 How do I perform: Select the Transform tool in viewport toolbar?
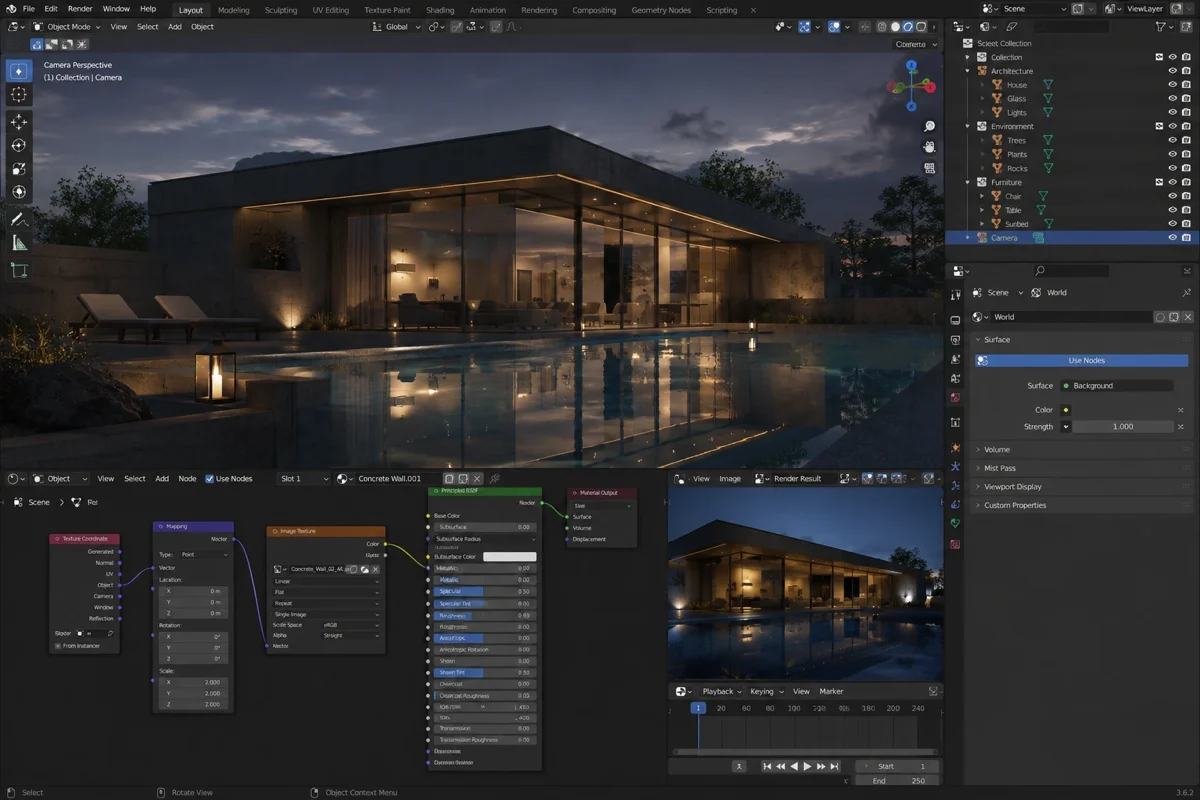click(x=18, y=192)
